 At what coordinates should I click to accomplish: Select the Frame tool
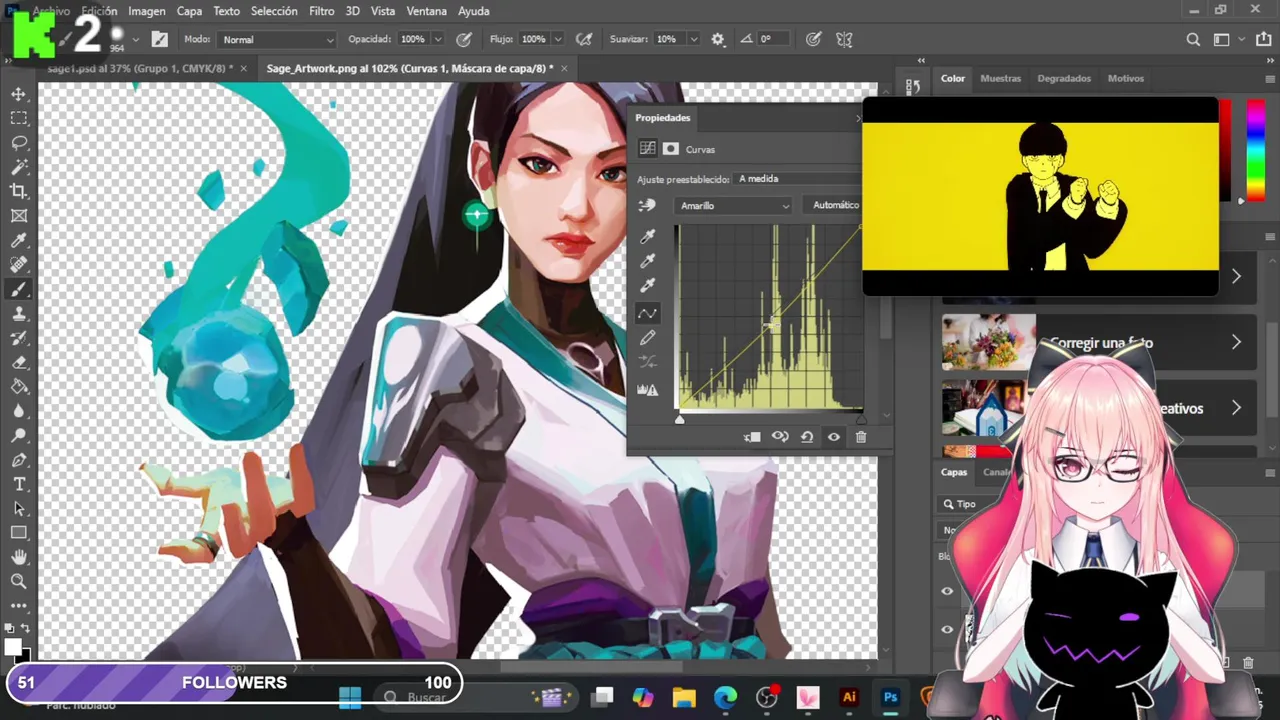19,216
